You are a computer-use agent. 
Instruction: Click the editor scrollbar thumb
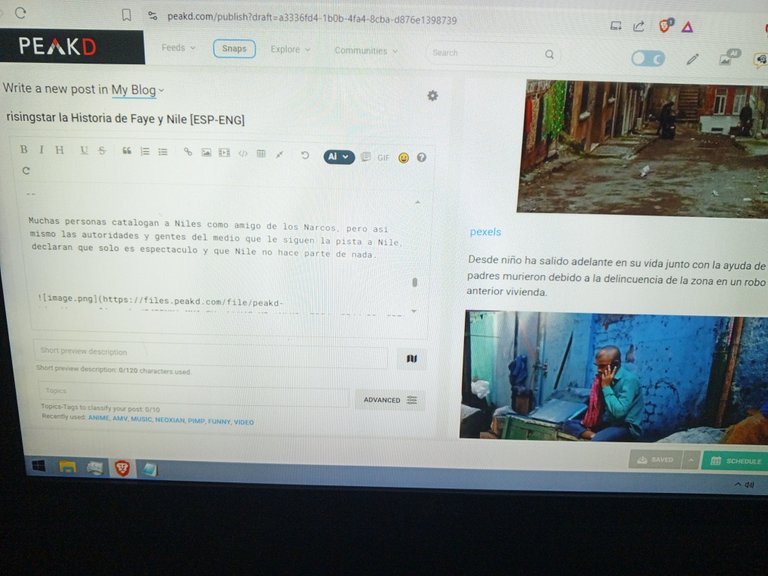(415, 282)
